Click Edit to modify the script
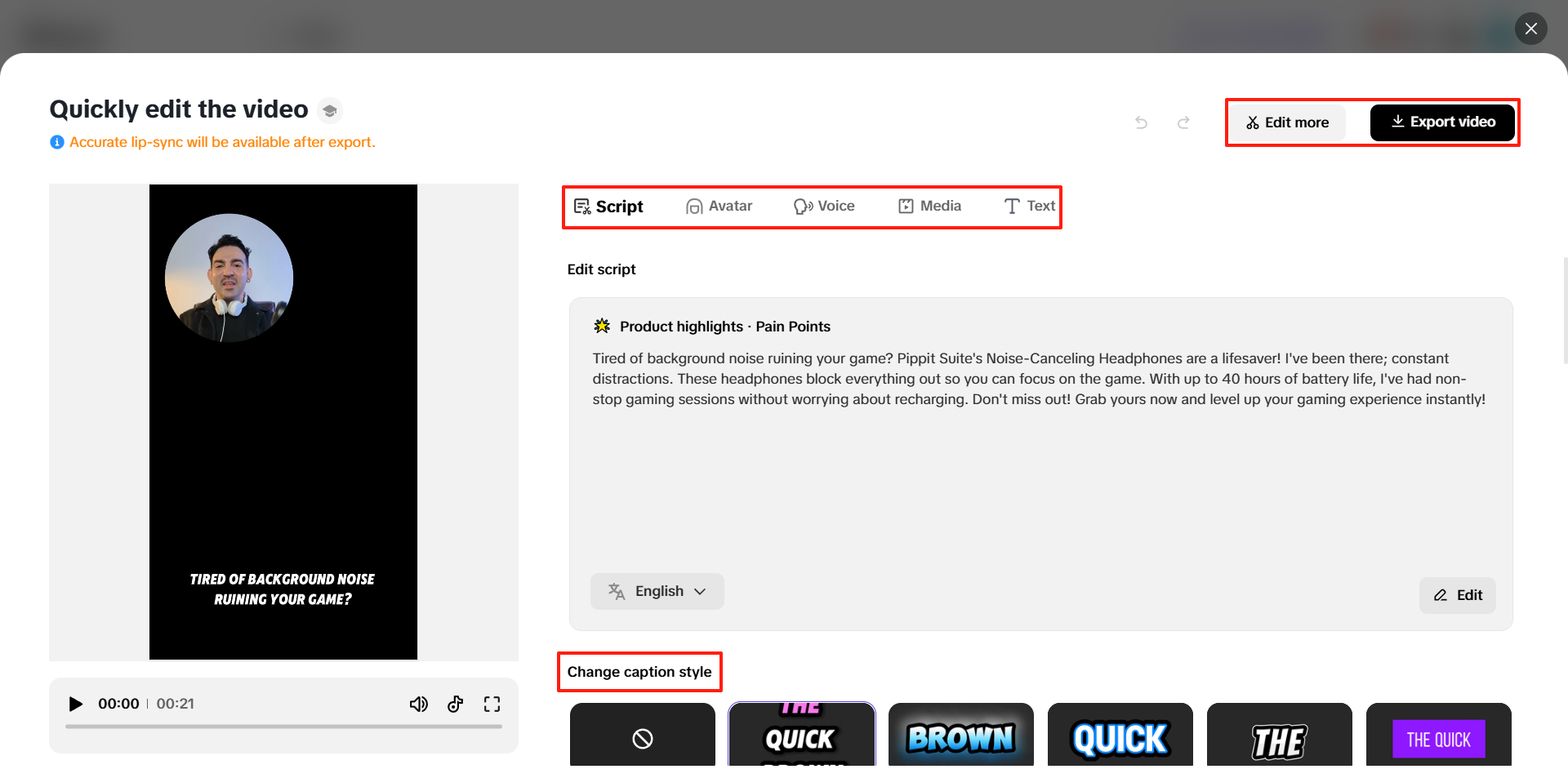Image resolution: width=1568 pixels, height=778 pixels. 1458,595
